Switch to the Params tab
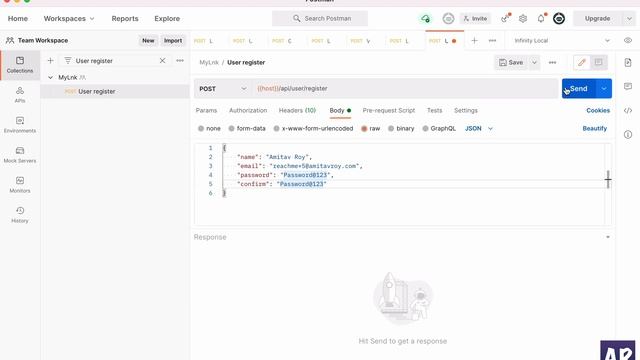Image resolution: width=640 pixels, height=360 pixels. (206, 110)
